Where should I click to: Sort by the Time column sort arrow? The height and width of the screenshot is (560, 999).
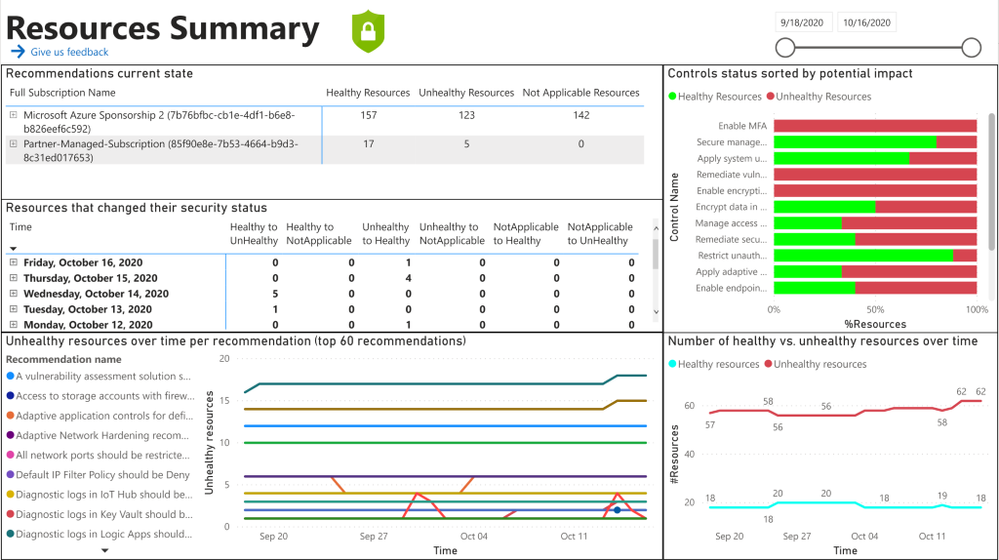[x=13, y=248]
